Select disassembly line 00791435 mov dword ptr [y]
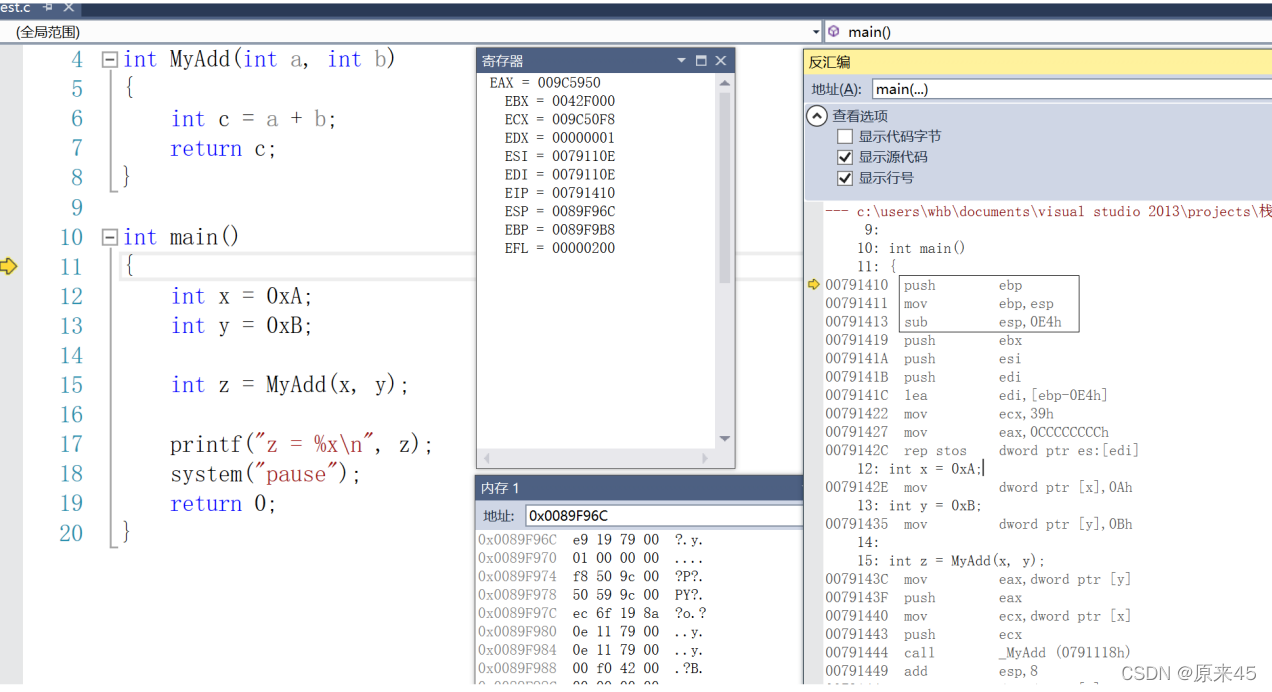The image size is (1272, 692). (x=979, y=525)
